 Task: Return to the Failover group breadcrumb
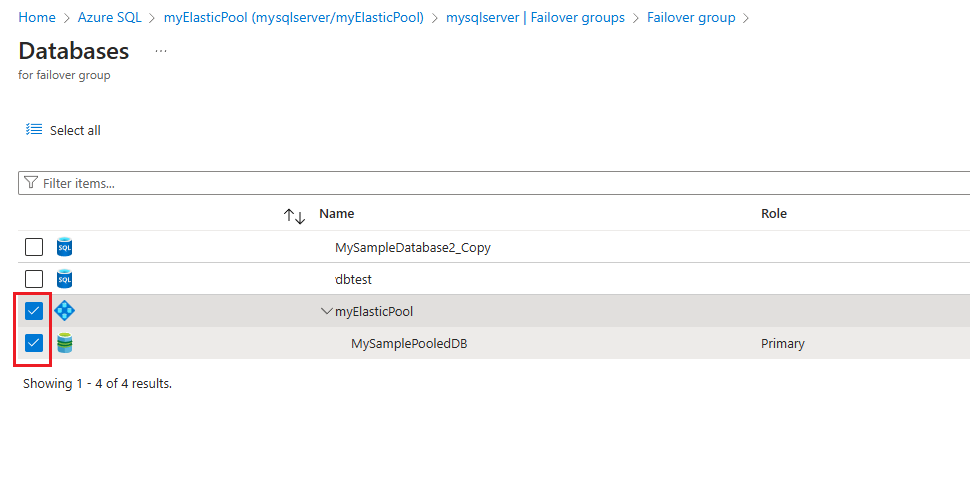[x=691, y=17]
